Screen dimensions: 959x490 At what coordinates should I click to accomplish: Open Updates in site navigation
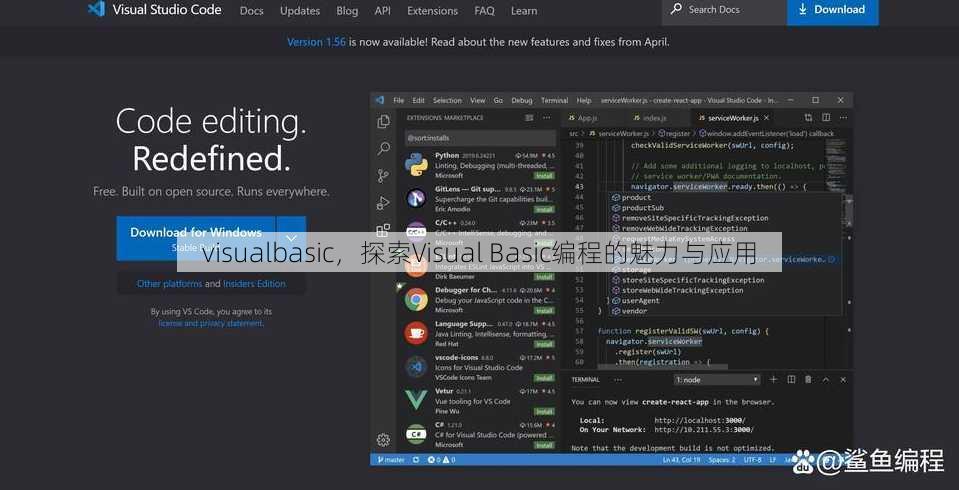[x=300, y=10]
